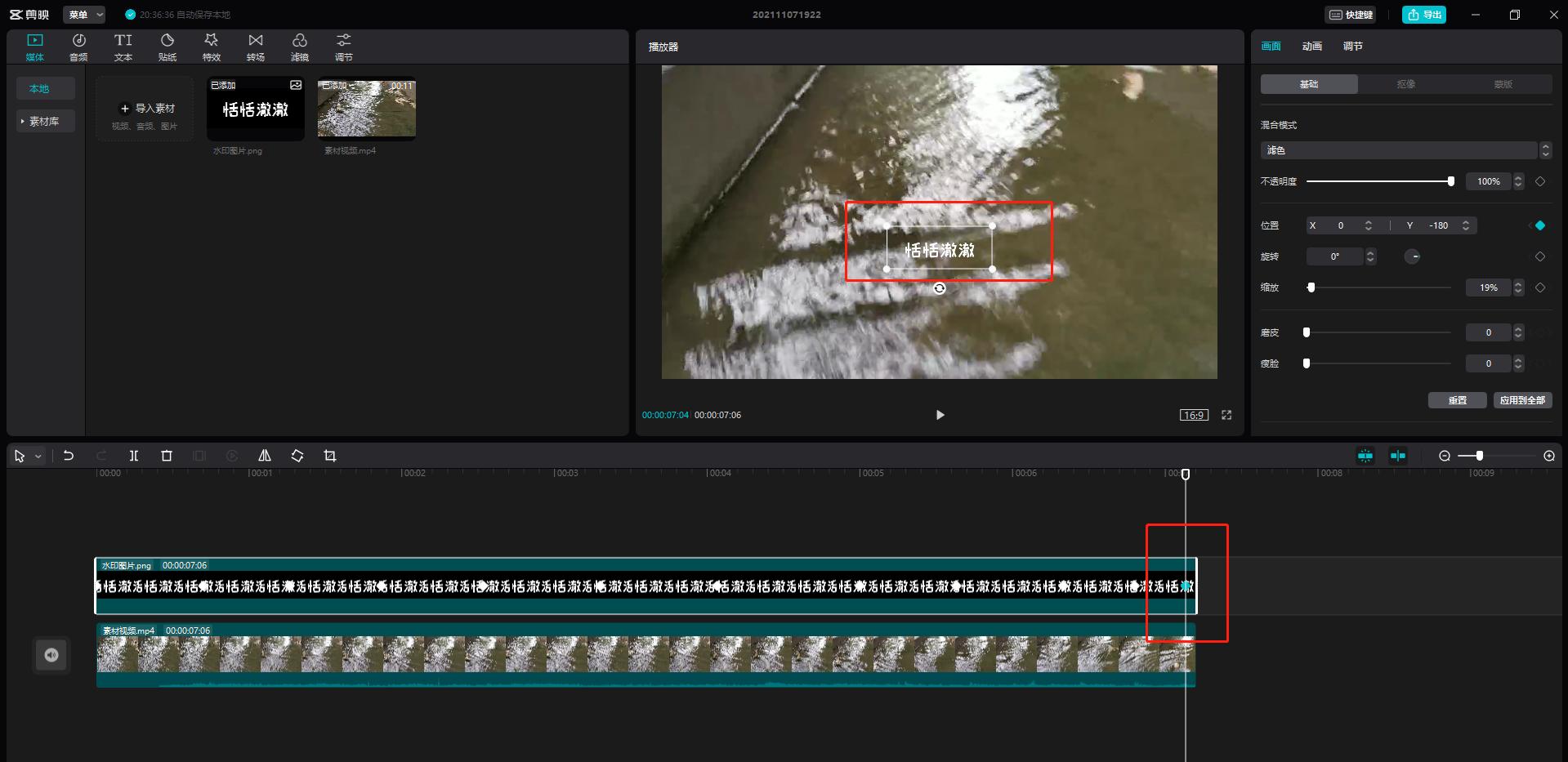Click the rotation stepper arrows
Screen dimensions: 1568x762
coord(1371,256)
